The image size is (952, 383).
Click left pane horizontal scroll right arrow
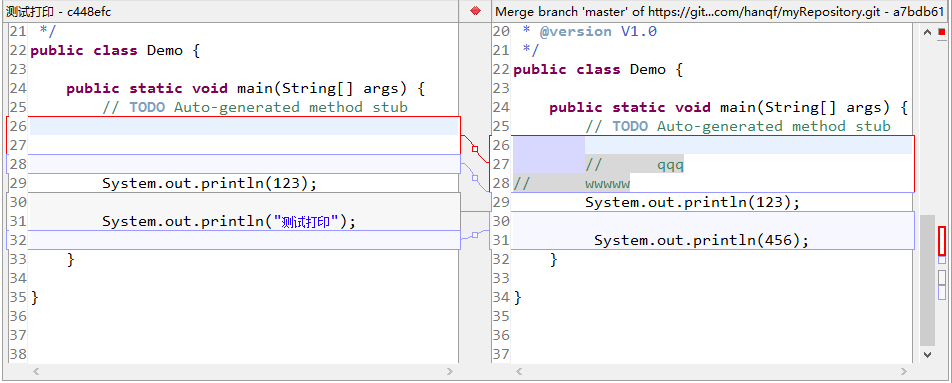(449, 371)
